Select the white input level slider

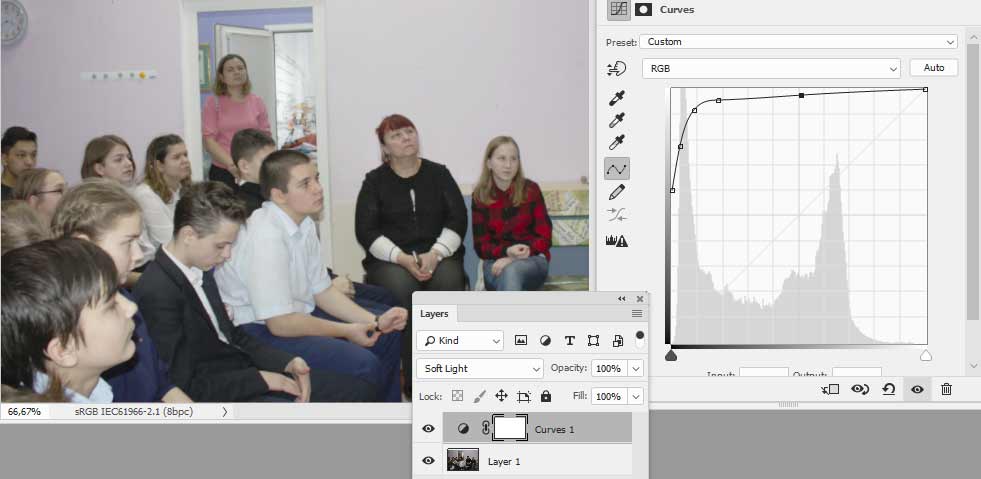pyautogui.click(x=926, y=356)
